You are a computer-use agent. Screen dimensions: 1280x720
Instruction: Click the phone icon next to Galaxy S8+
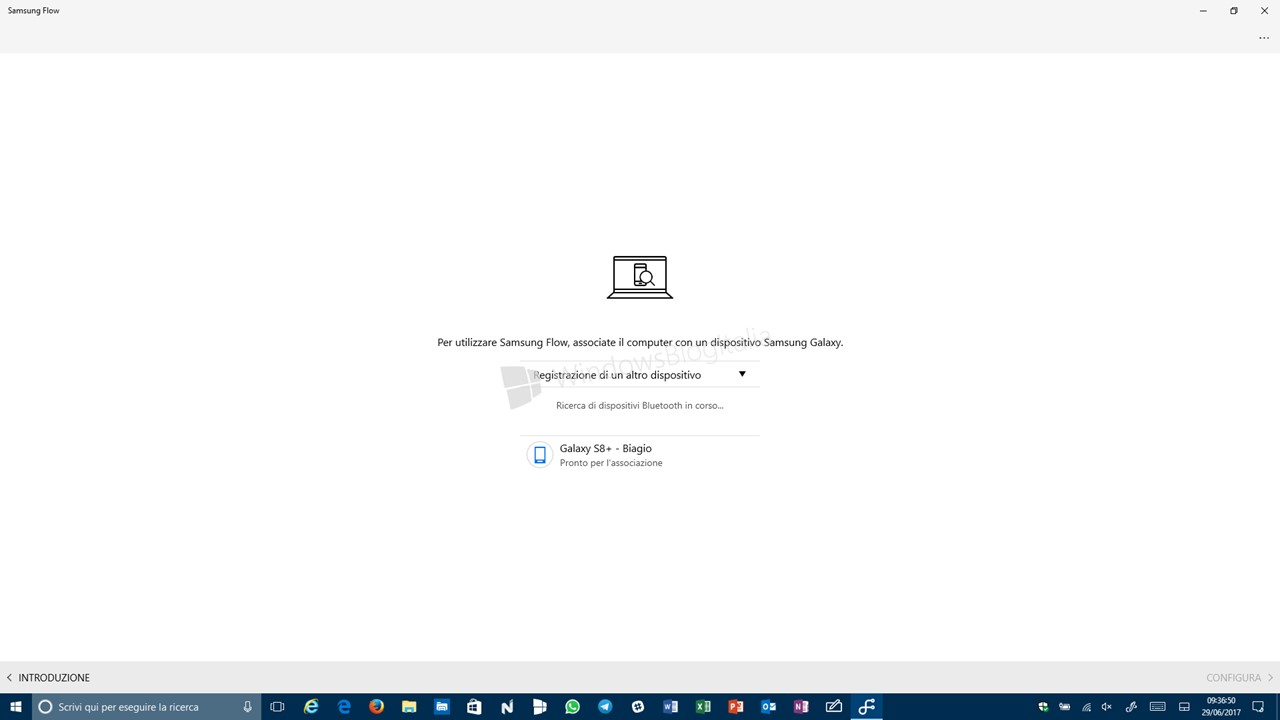540,455
